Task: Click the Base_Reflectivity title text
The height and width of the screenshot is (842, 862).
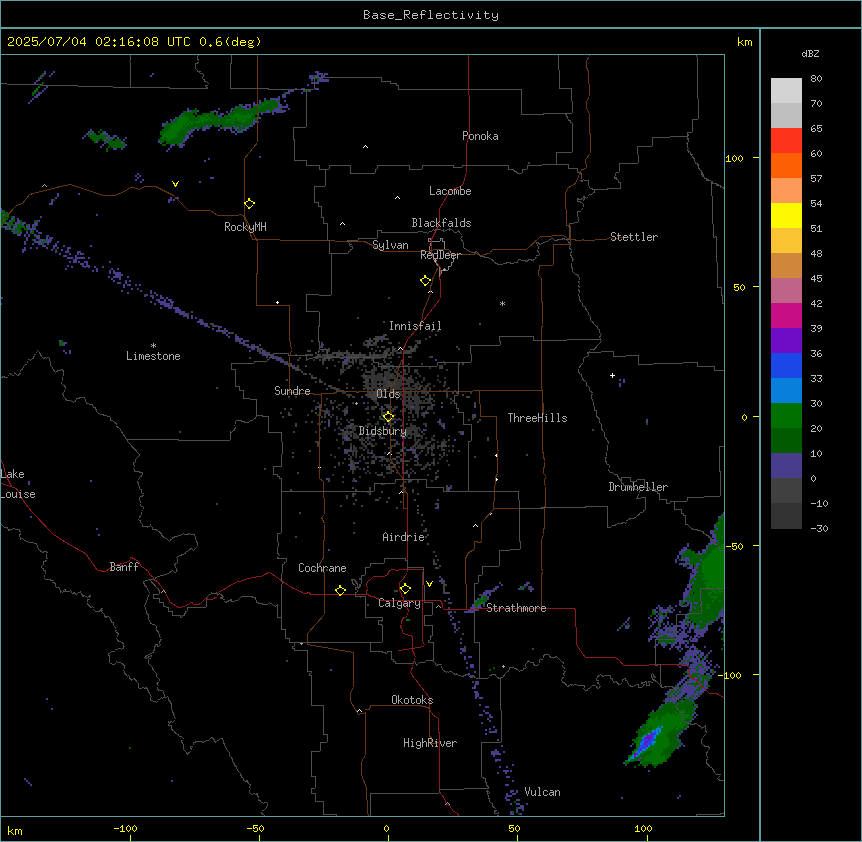Action: pyautogui.click(x=431, y=15)
